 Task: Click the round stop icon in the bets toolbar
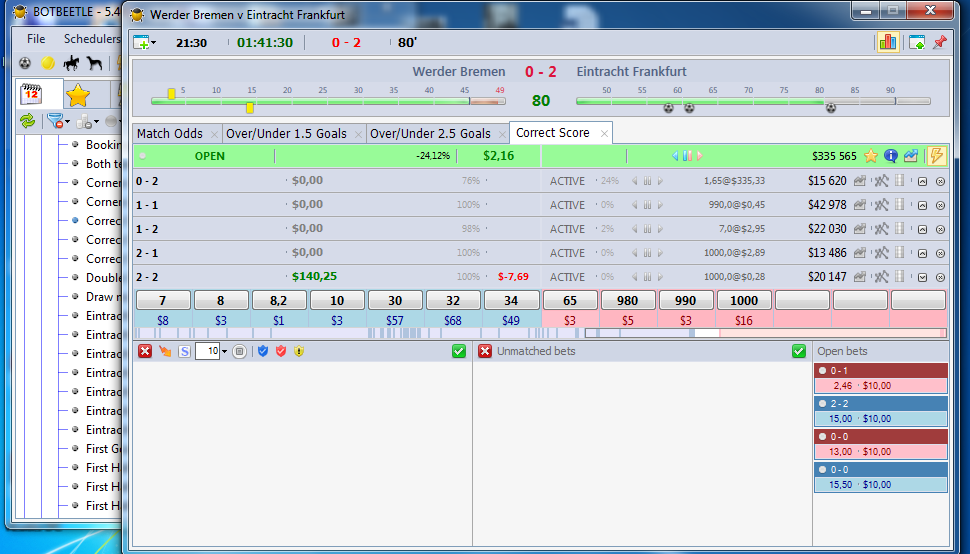click(x=239, y=351)
